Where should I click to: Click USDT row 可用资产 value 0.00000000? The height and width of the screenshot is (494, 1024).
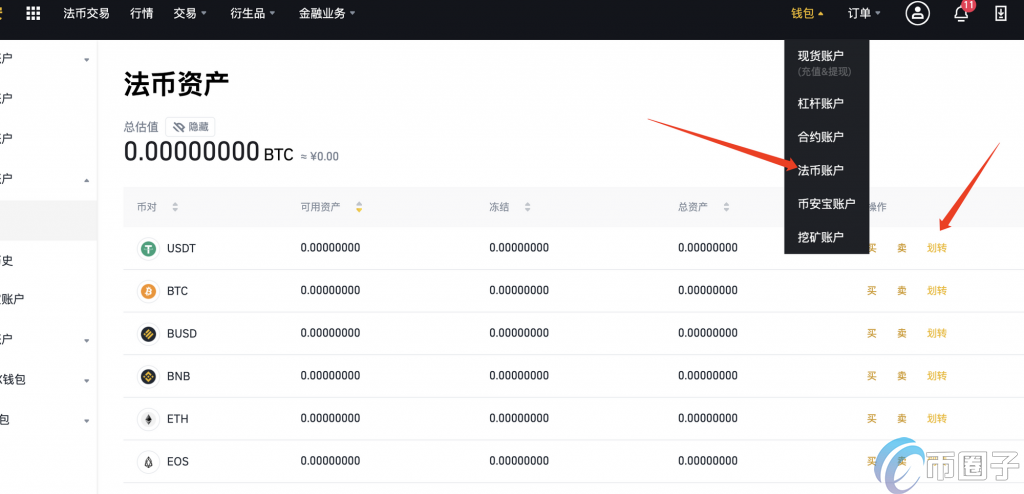pos(330,248)
